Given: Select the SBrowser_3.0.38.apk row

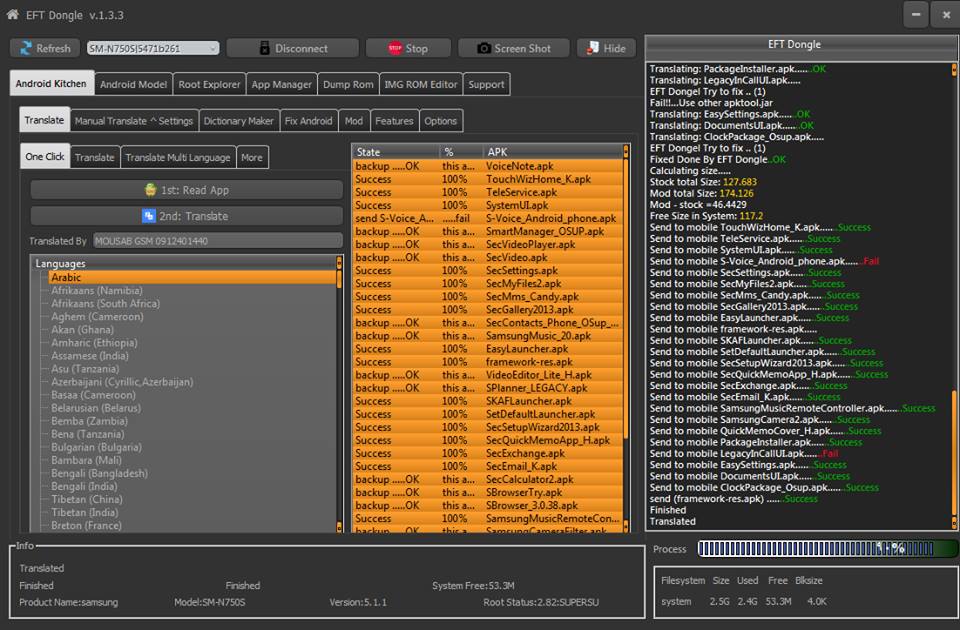Looking at the screenshot, I should (488, 505).
